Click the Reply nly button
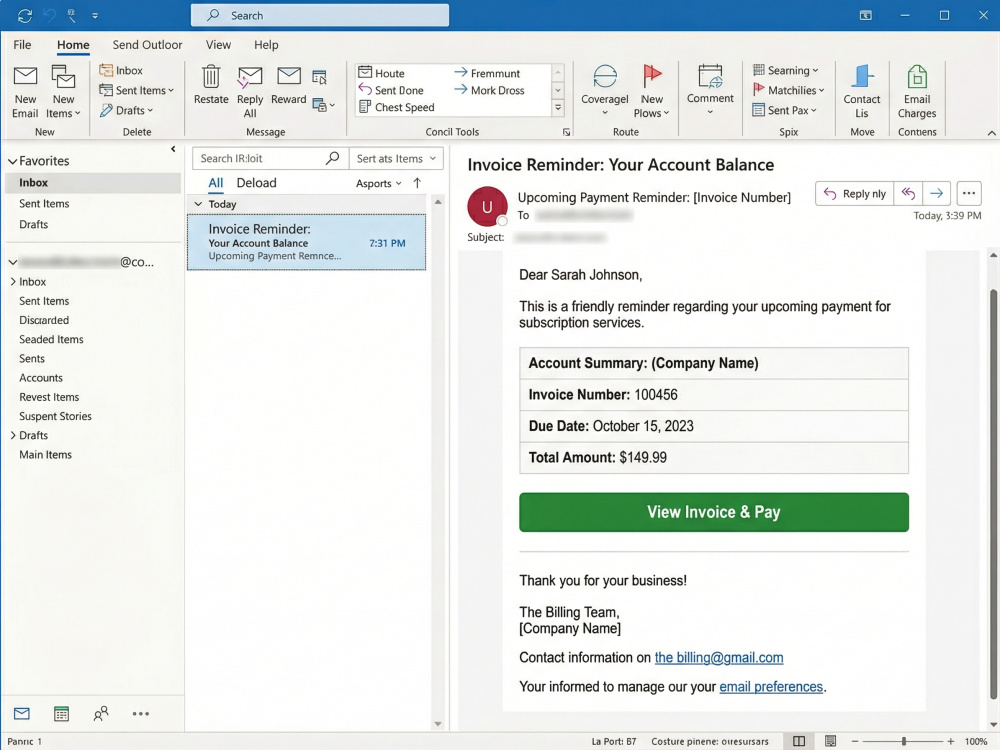The width and height of the screenshot is (1000, 750). tap(855, 193)
